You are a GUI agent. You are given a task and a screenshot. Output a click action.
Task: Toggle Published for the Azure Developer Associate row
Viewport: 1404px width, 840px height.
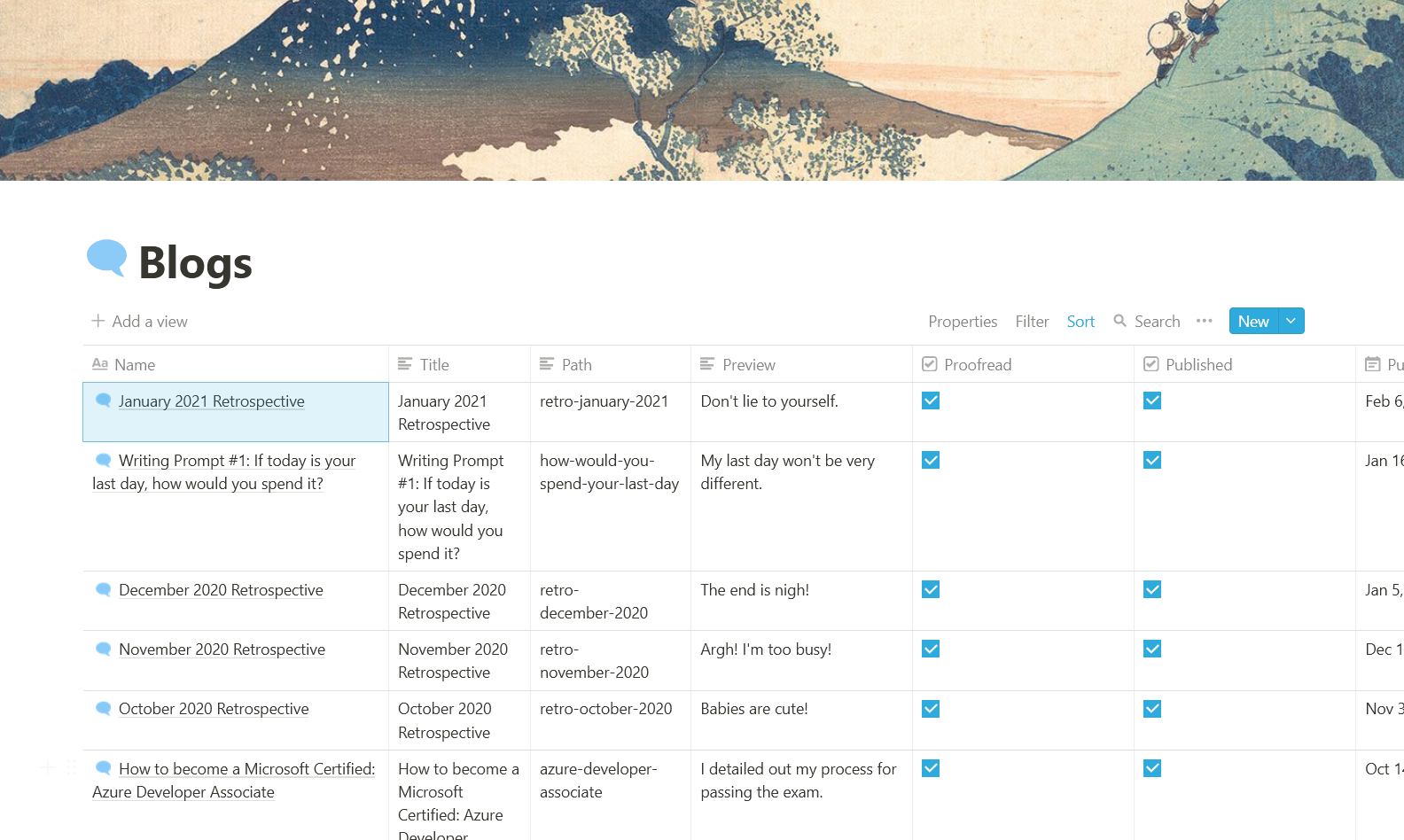(x=1152, y=768)
